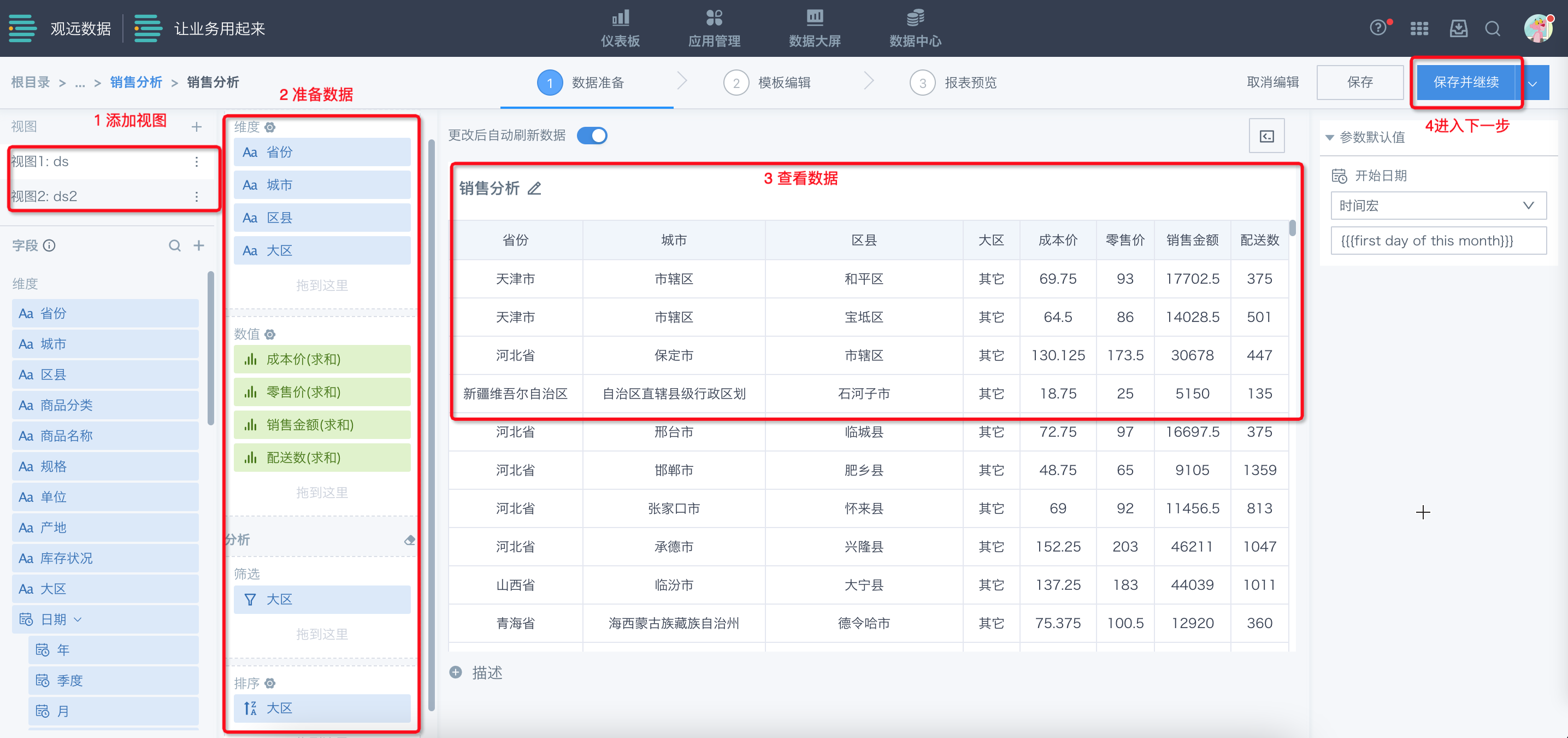This screenshot has width=1568, height=738.
Task: Click the eraser icon in 分析 section
Action: click(410, 540)
